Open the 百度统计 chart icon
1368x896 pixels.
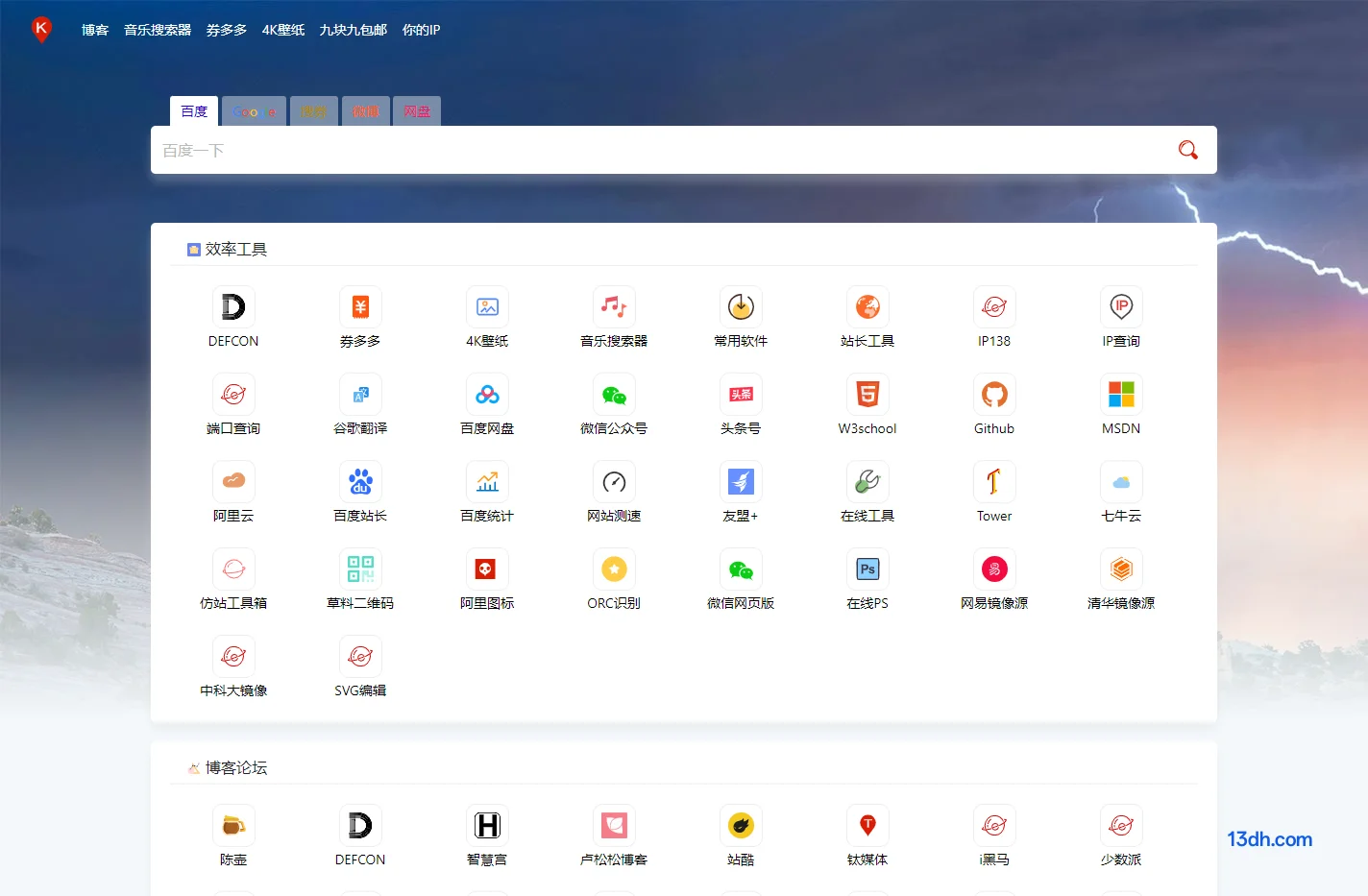(x=487, y=482)
